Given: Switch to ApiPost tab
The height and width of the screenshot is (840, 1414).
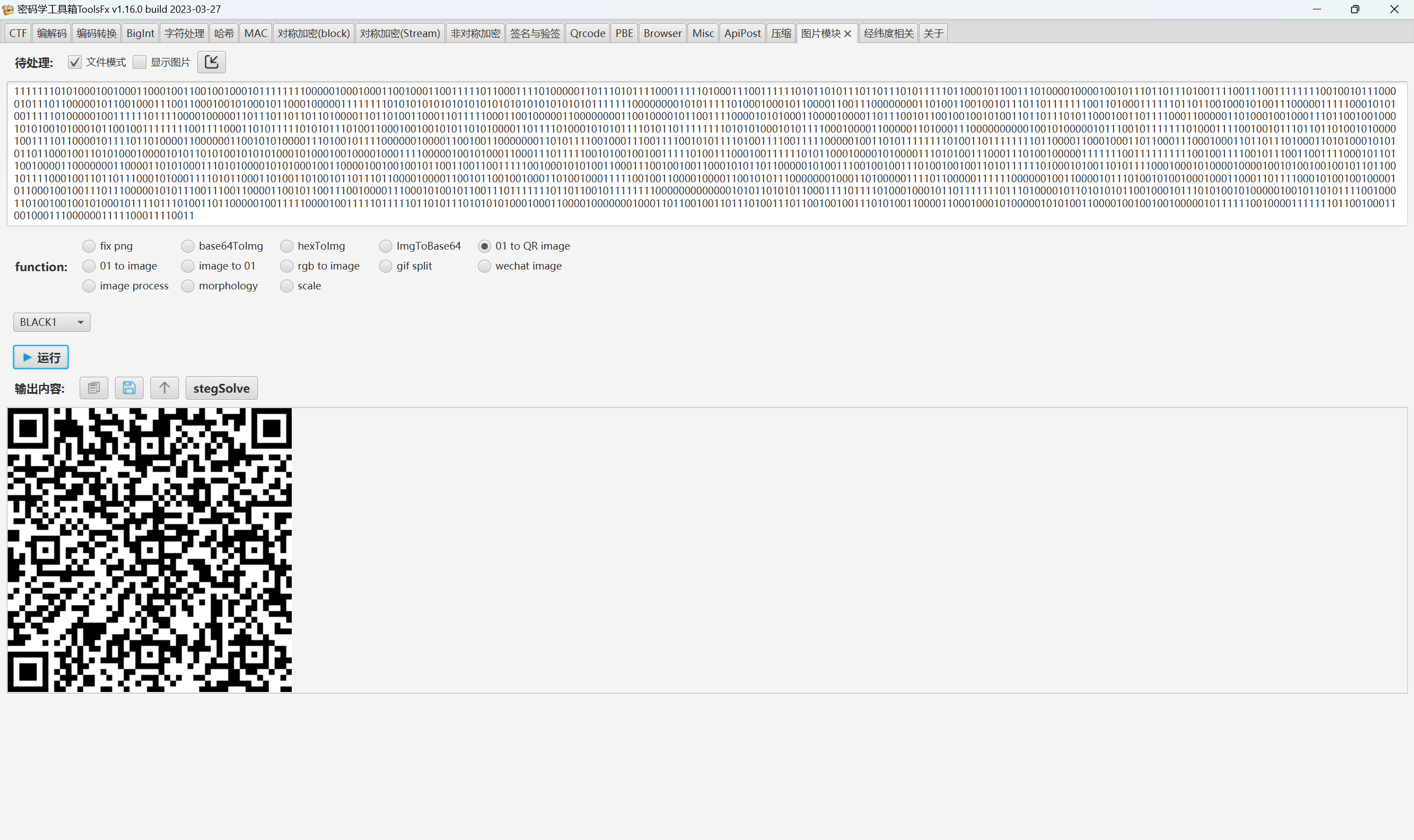Looking at the screenshot, I should tap(742, 33).
